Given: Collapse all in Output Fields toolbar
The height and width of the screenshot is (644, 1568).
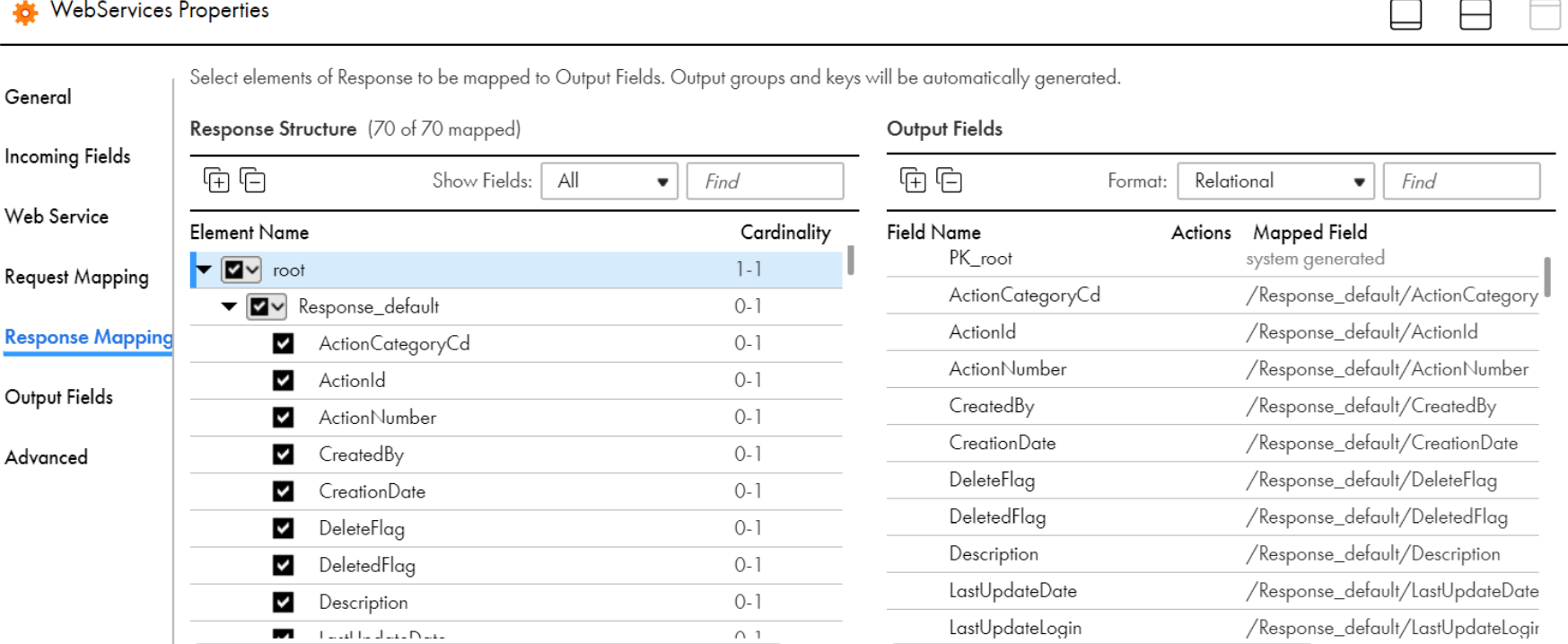Looking at the screenshot, I should pos(950,181).
